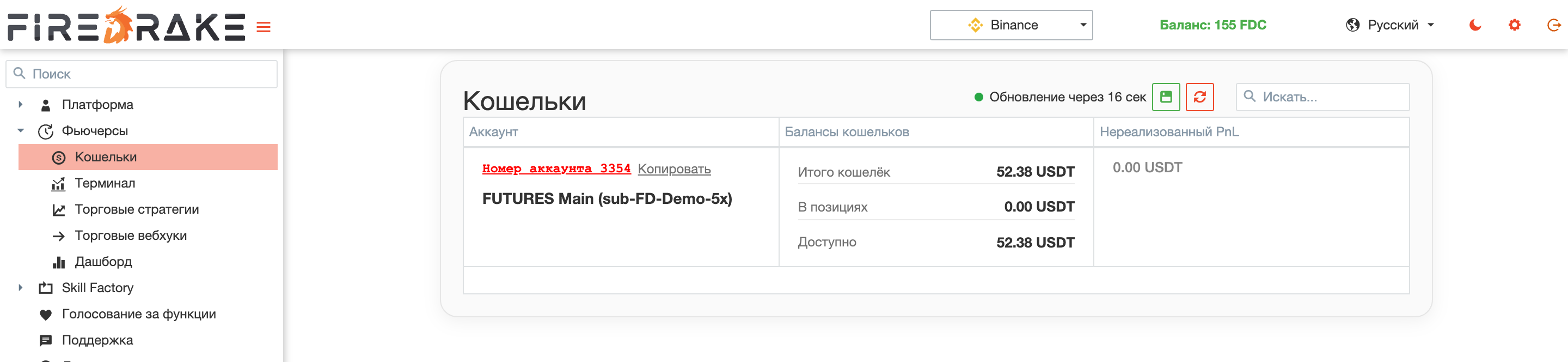Open Голосование за функции item
This screenshot has height=362, width=1568.
139,314
